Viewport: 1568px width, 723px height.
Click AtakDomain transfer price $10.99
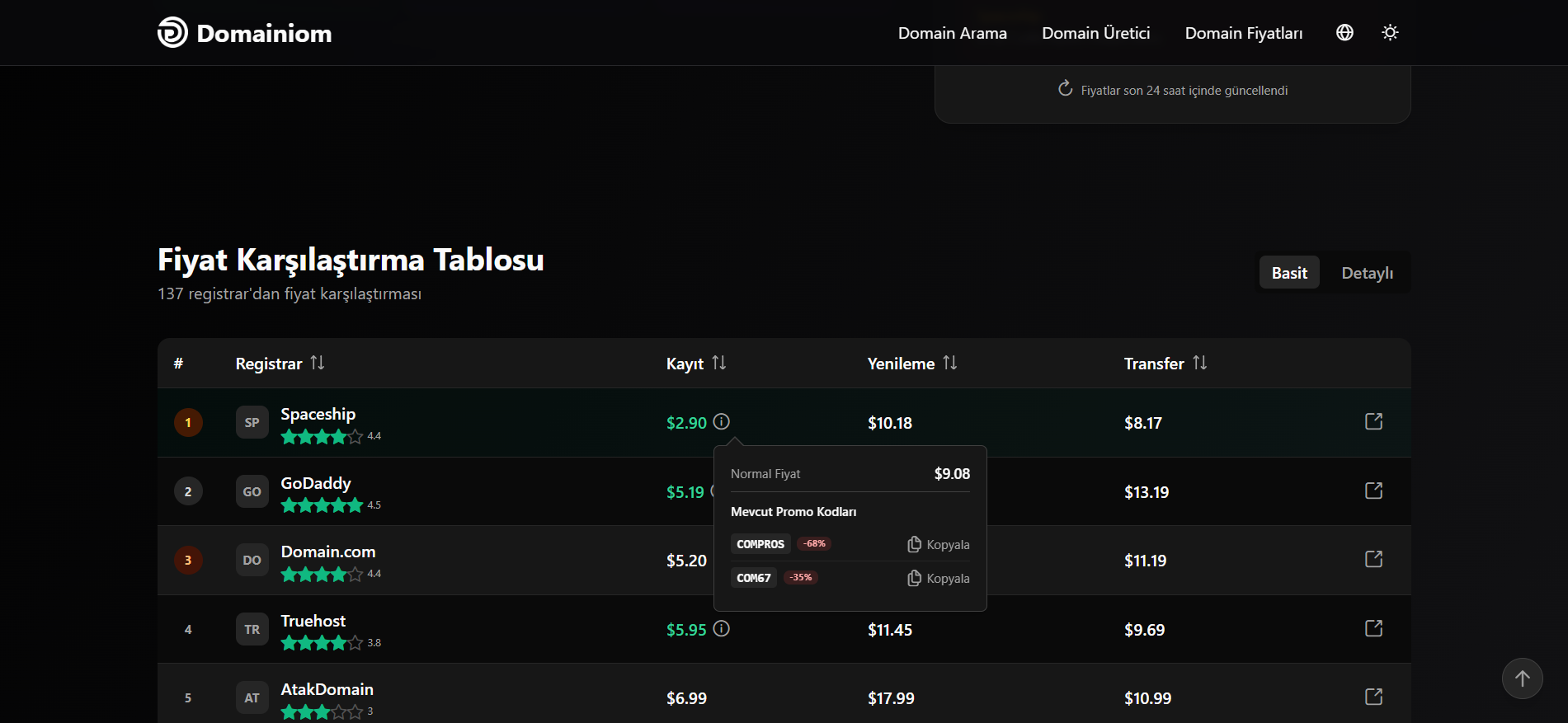(x=1147, y=698)
